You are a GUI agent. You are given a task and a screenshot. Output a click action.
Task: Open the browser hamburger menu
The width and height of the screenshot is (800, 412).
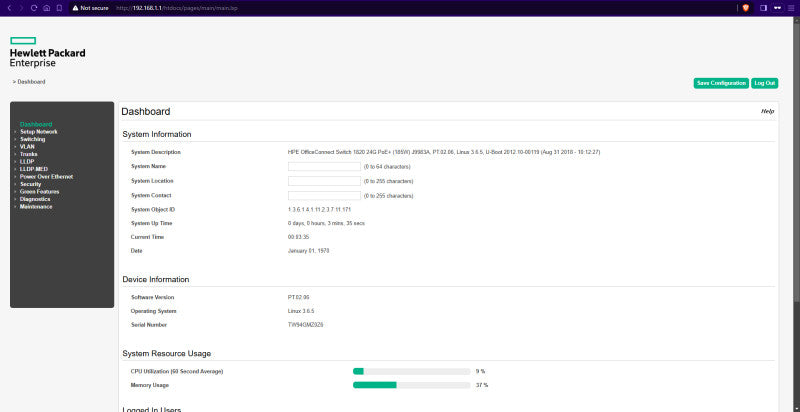[791, 8]
